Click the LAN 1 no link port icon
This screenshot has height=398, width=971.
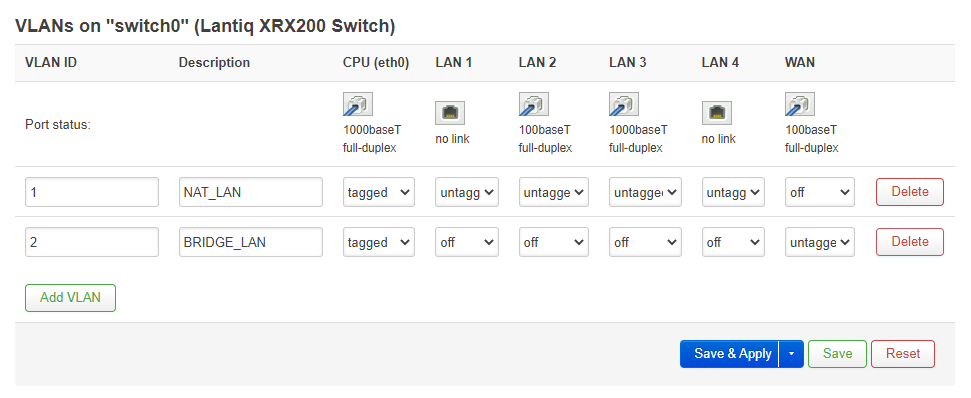(450, 113)
